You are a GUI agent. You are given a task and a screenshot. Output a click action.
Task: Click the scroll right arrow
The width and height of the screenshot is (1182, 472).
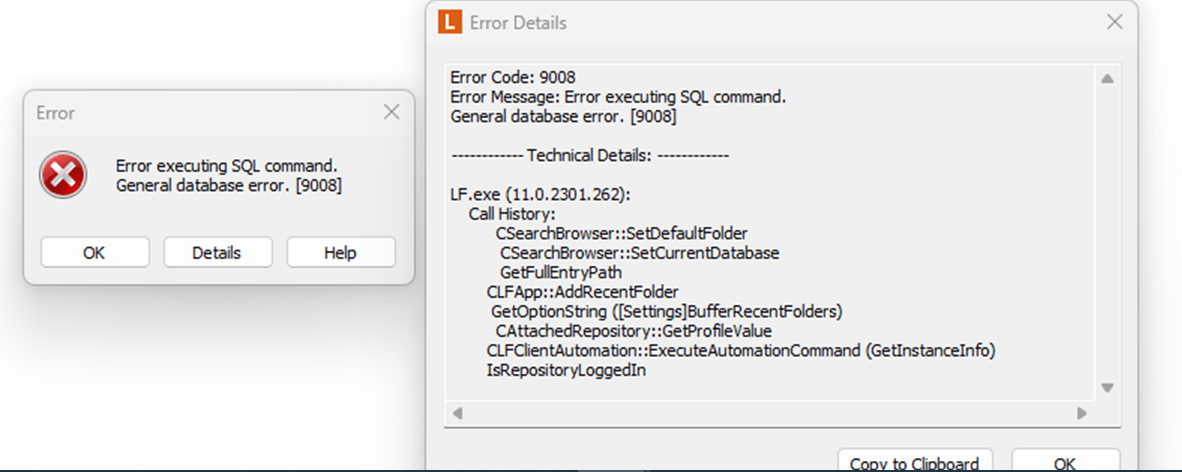coord(1082,413)
